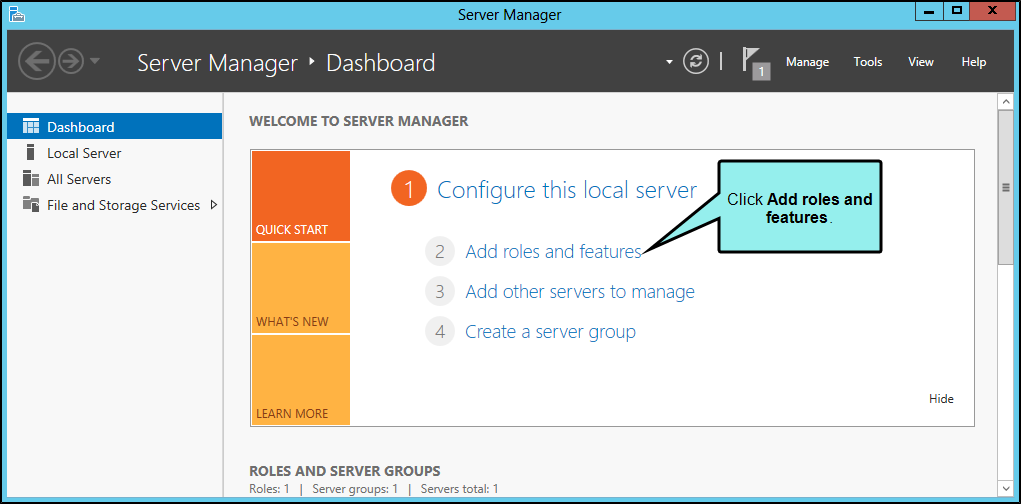
Task: Open the navigation history dropdown arrow
Action: (95, 61)
